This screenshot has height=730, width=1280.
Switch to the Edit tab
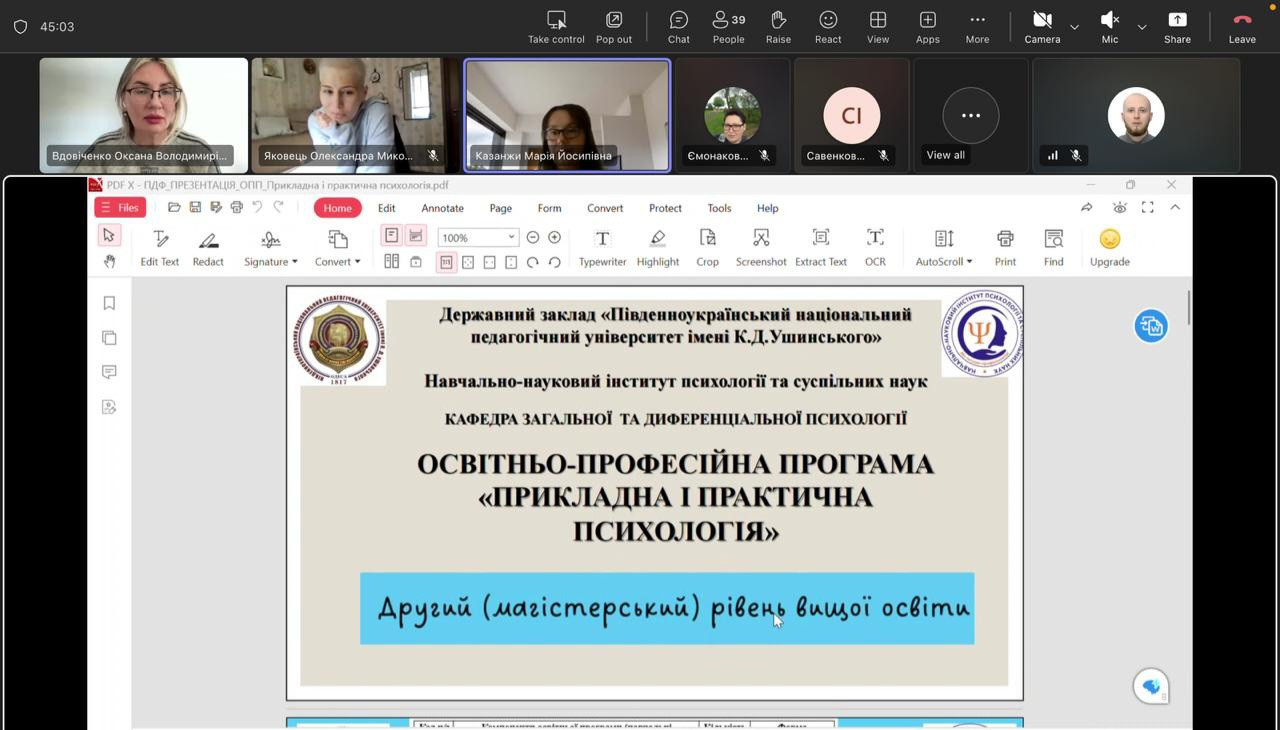387,208
